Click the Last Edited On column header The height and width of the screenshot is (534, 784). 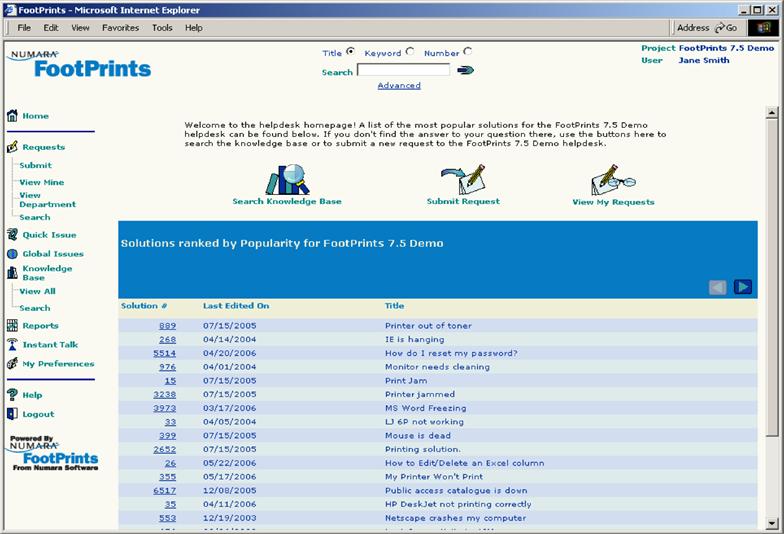[x=236, y=306]
